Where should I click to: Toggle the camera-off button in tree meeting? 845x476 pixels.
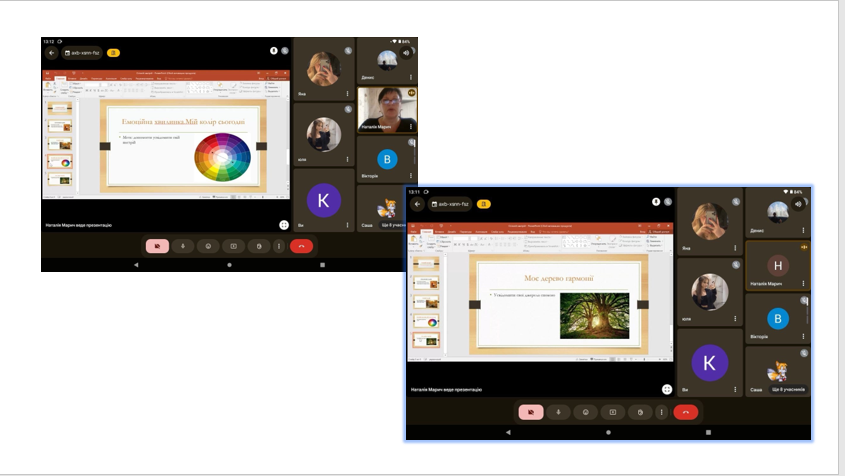pyautogui.click(x=530, y=411)
